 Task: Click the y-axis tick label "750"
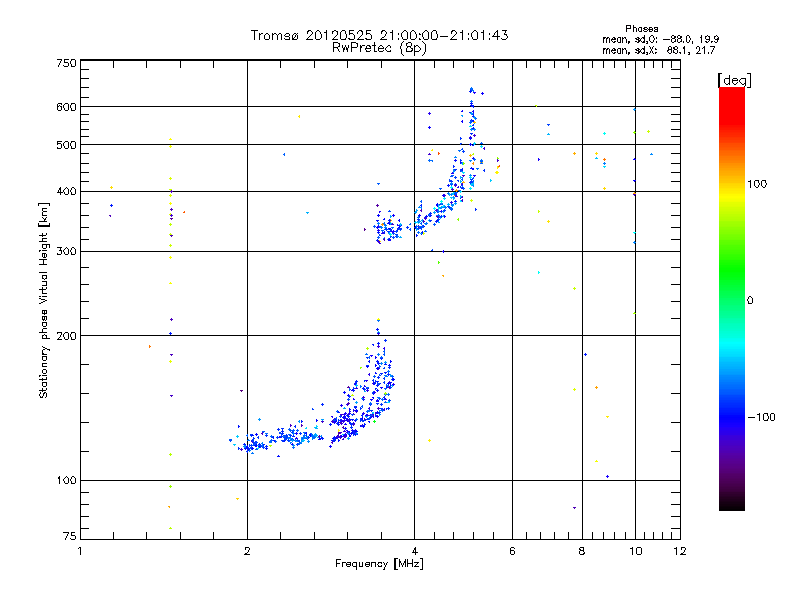click(x=66, y=63)
